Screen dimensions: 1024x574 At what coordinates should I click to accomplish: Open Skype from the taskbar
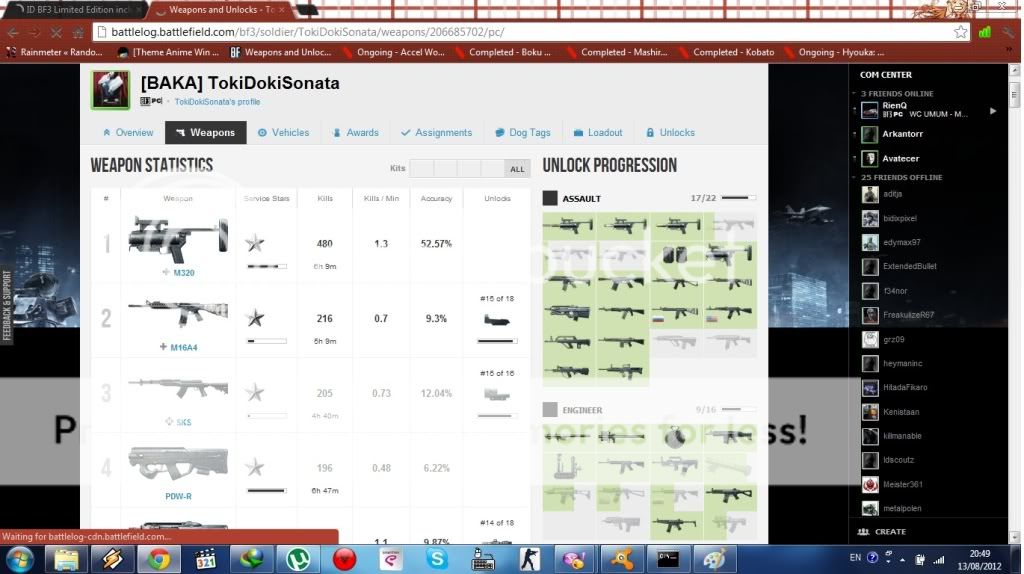[x=437, y=560]
